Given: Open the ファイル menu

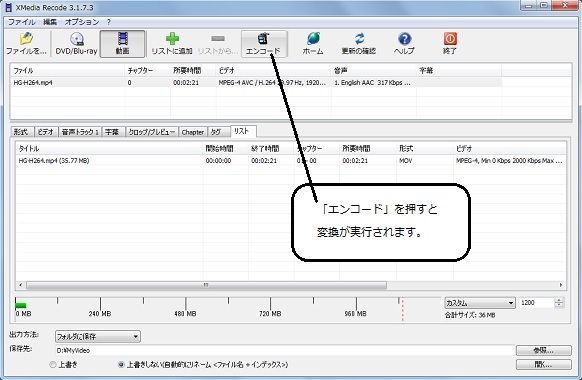Looking at the screenshot, I should (22, 22).
